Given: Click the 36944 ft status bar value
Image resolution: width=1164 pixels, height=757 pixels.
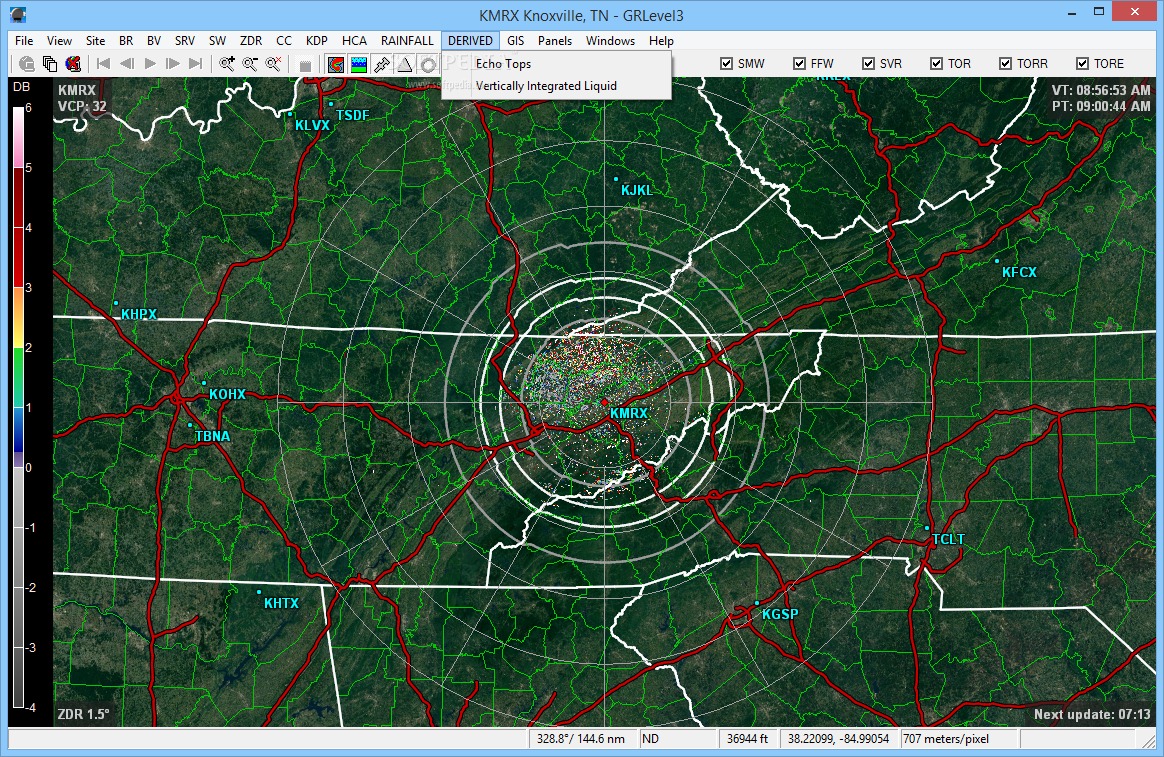Looking at the screenshot, I should [748, 738].
